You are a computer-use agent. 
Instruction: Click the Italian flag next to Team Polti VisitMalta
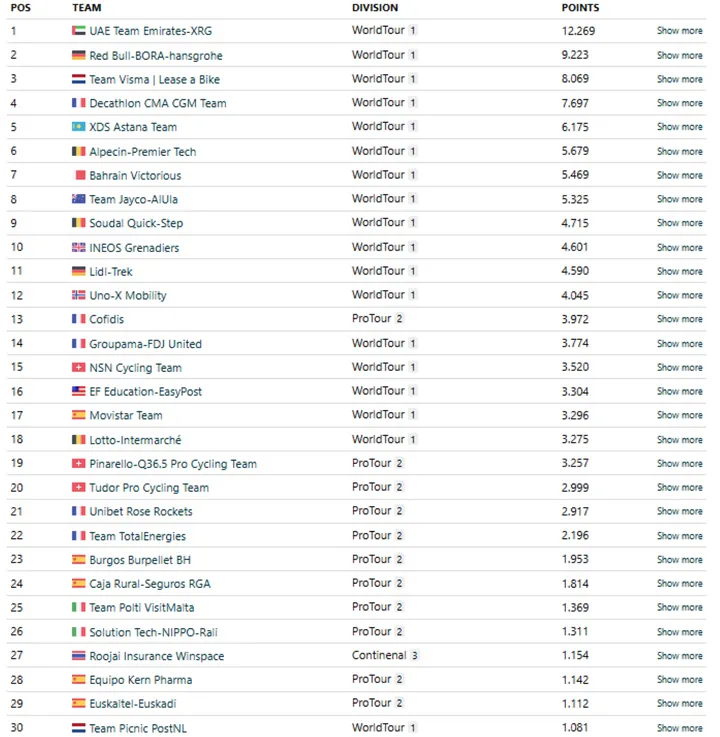[79, 607]
